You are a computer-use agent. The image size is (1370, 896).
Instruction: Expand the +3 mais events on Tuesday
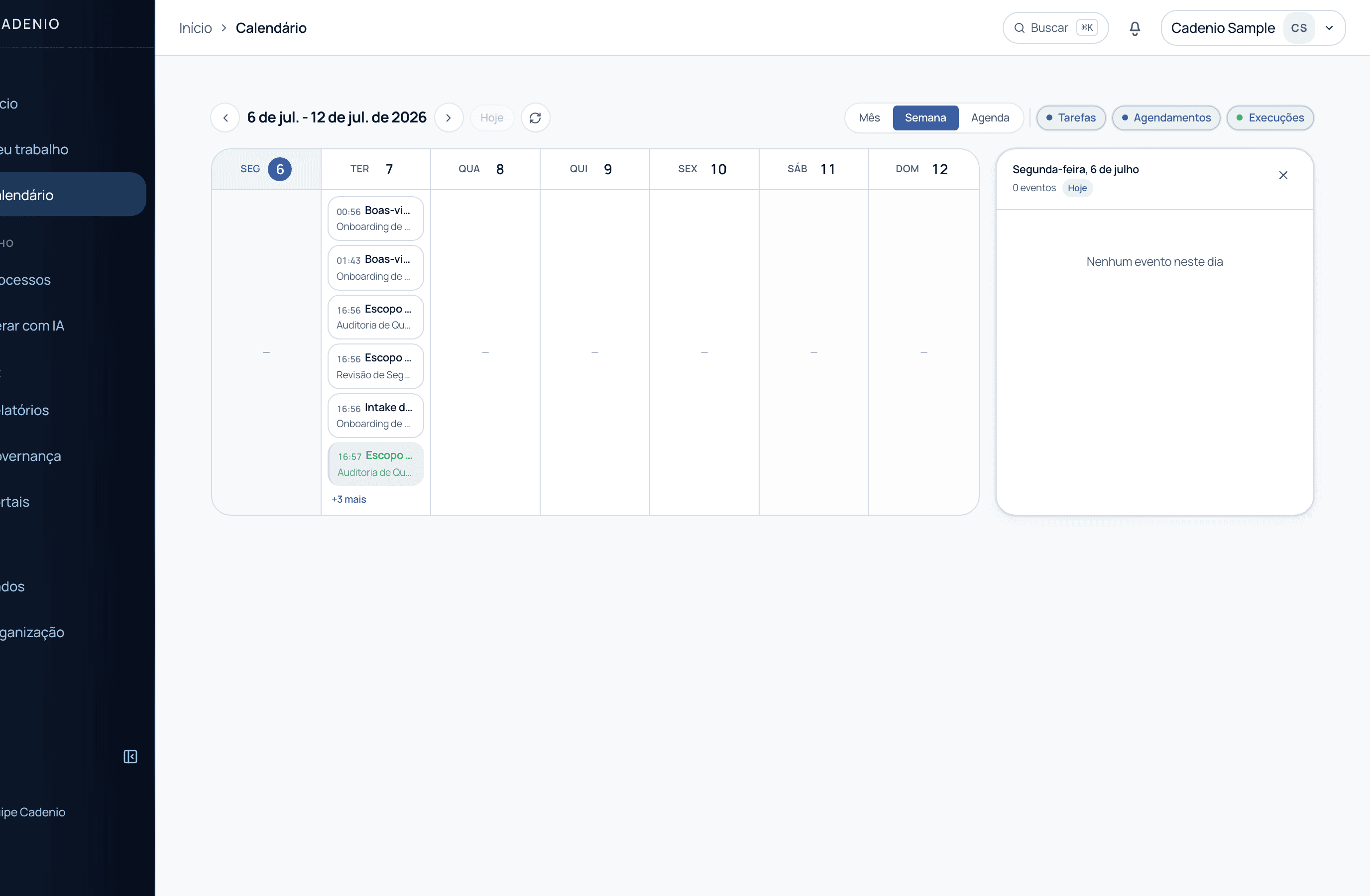[349, 499]
